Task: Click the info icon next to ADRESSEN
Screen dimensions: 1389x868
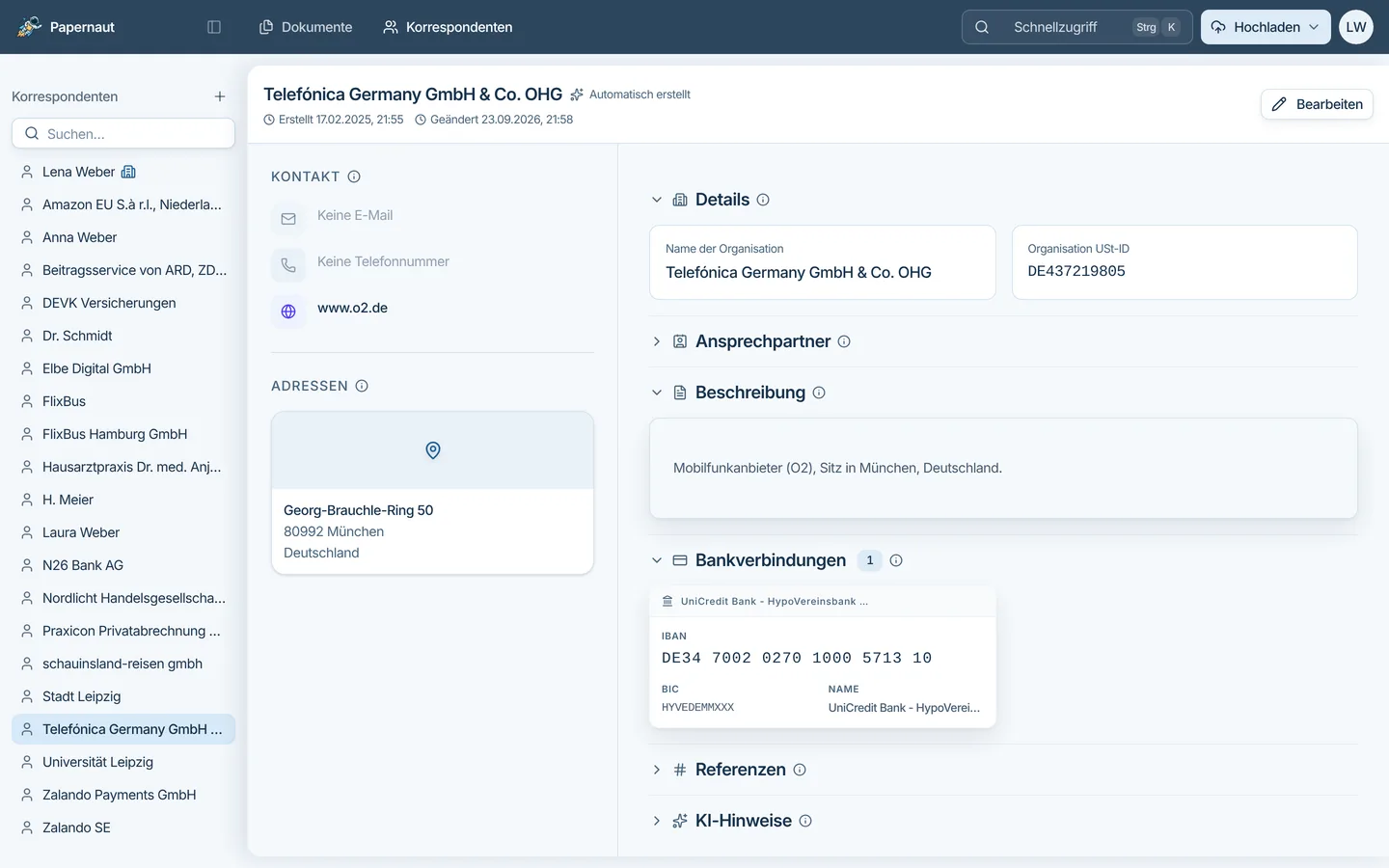Action: point(362,386)
